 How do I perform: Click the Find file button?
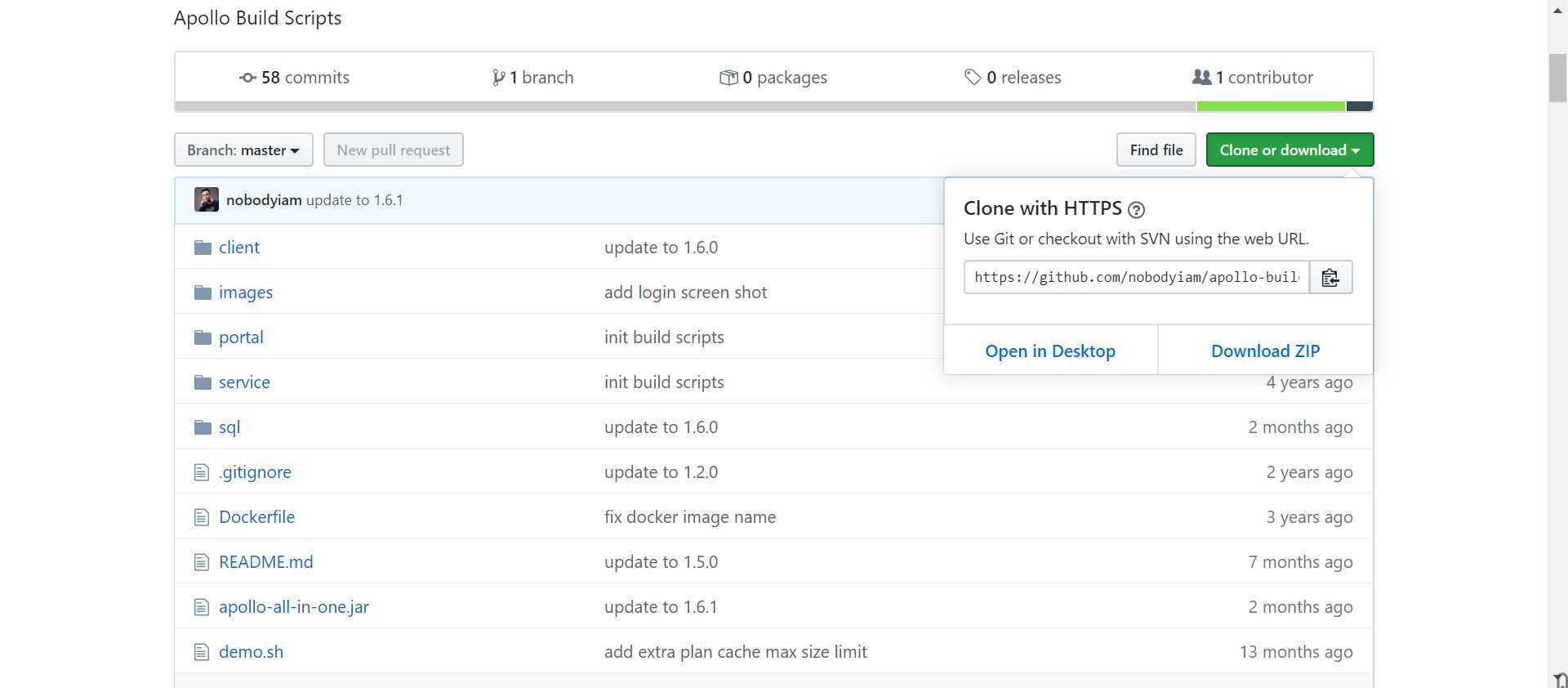(x=1156, y=150)
